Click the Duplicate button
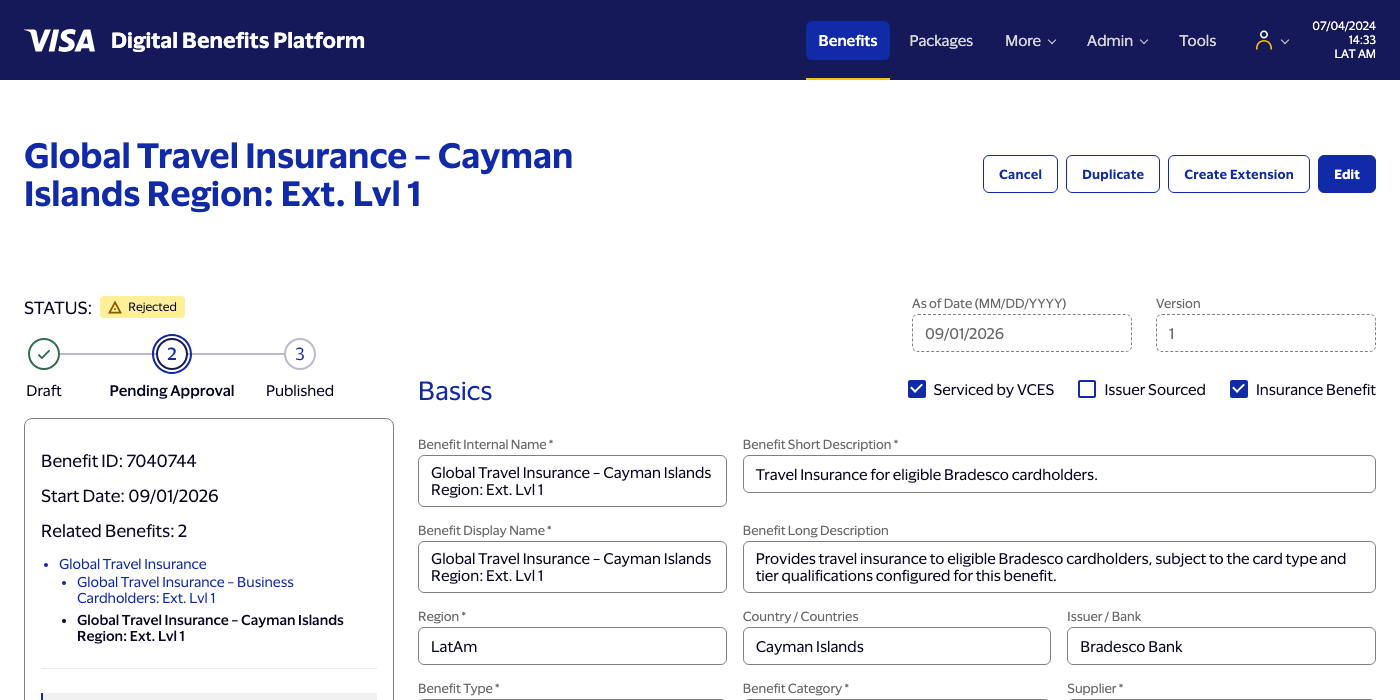This screenshot has height=700, width=1400. point(1113,174)
